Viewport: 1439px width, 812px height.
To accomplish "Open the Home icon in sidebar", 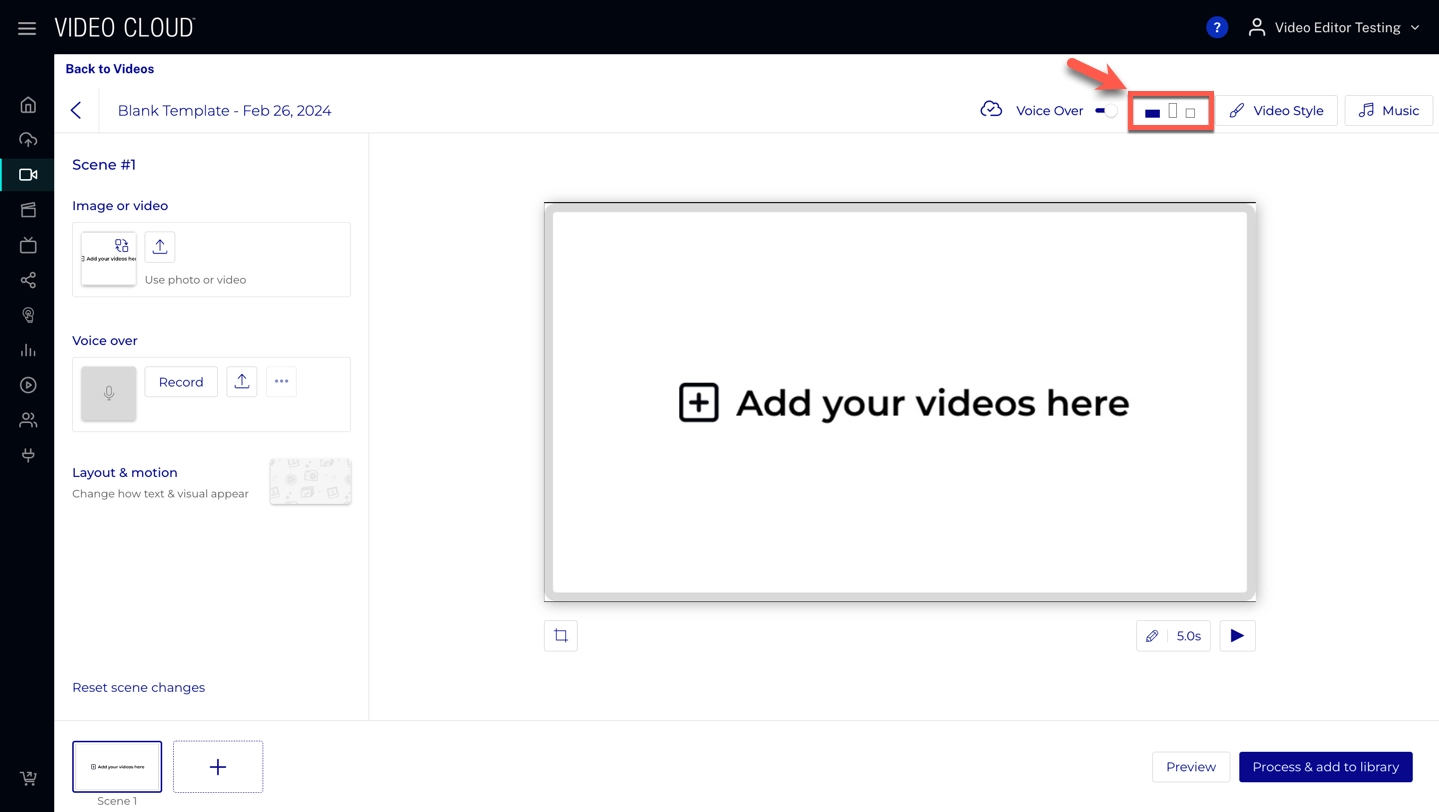I will click(28, 105).
